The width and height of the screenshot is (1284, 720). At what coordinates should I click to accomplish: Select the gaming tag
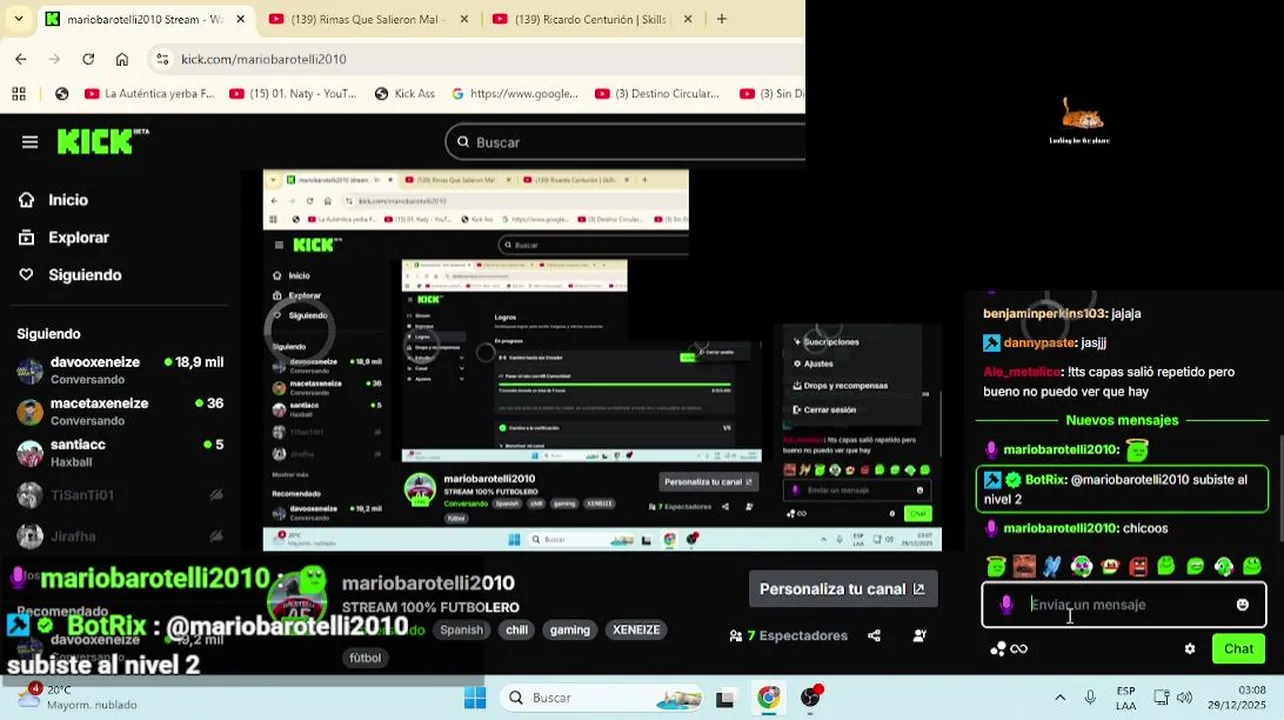click(x=570, y=630)
